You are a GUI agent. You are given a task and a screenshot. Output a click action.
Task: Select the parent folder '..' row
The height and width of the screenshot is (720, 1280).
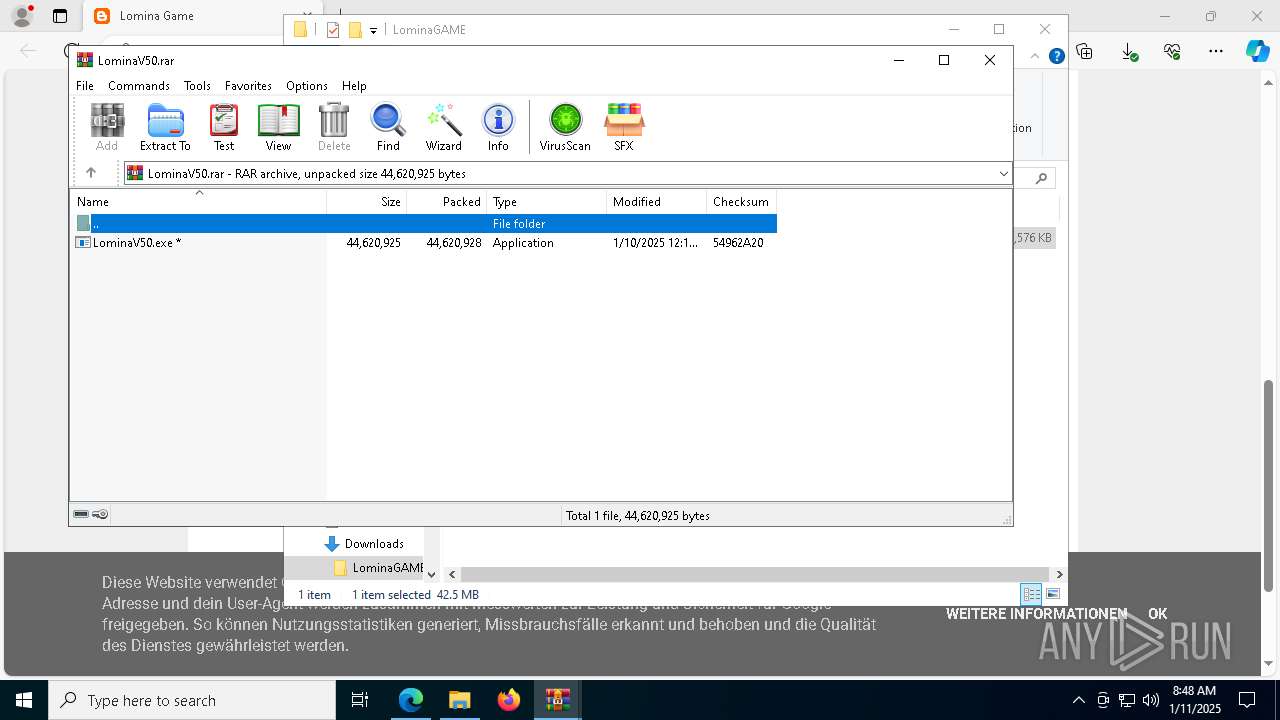coord(424,224)
